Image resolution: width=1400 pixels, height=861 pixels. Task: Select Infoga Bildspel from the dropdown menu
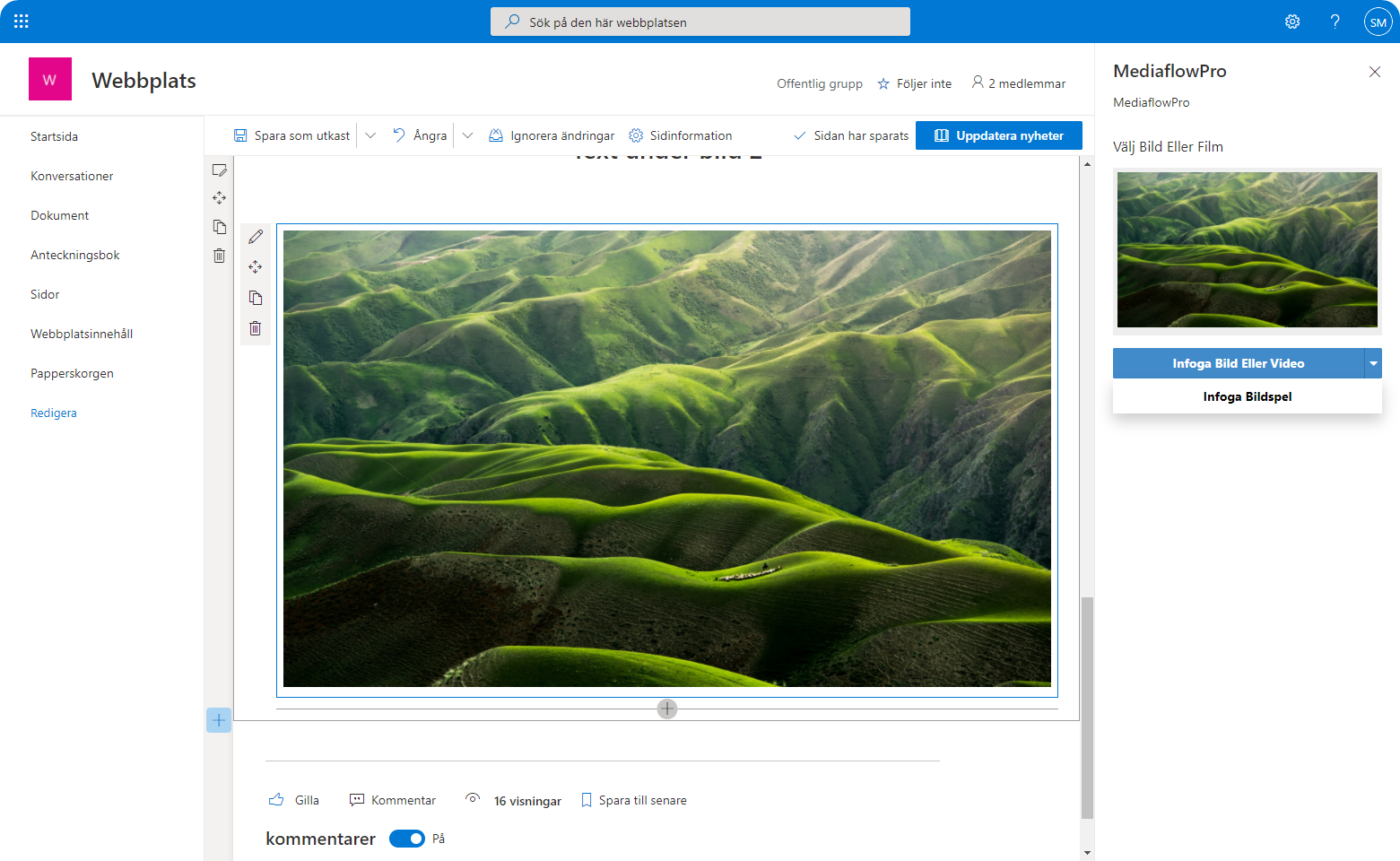click(x=1248, y=396)
